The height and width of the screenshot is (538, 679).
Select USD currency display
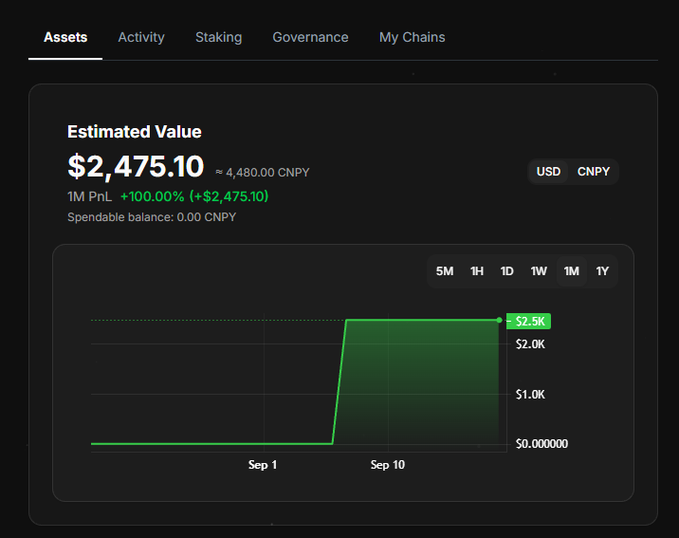[x=549, y=172]
